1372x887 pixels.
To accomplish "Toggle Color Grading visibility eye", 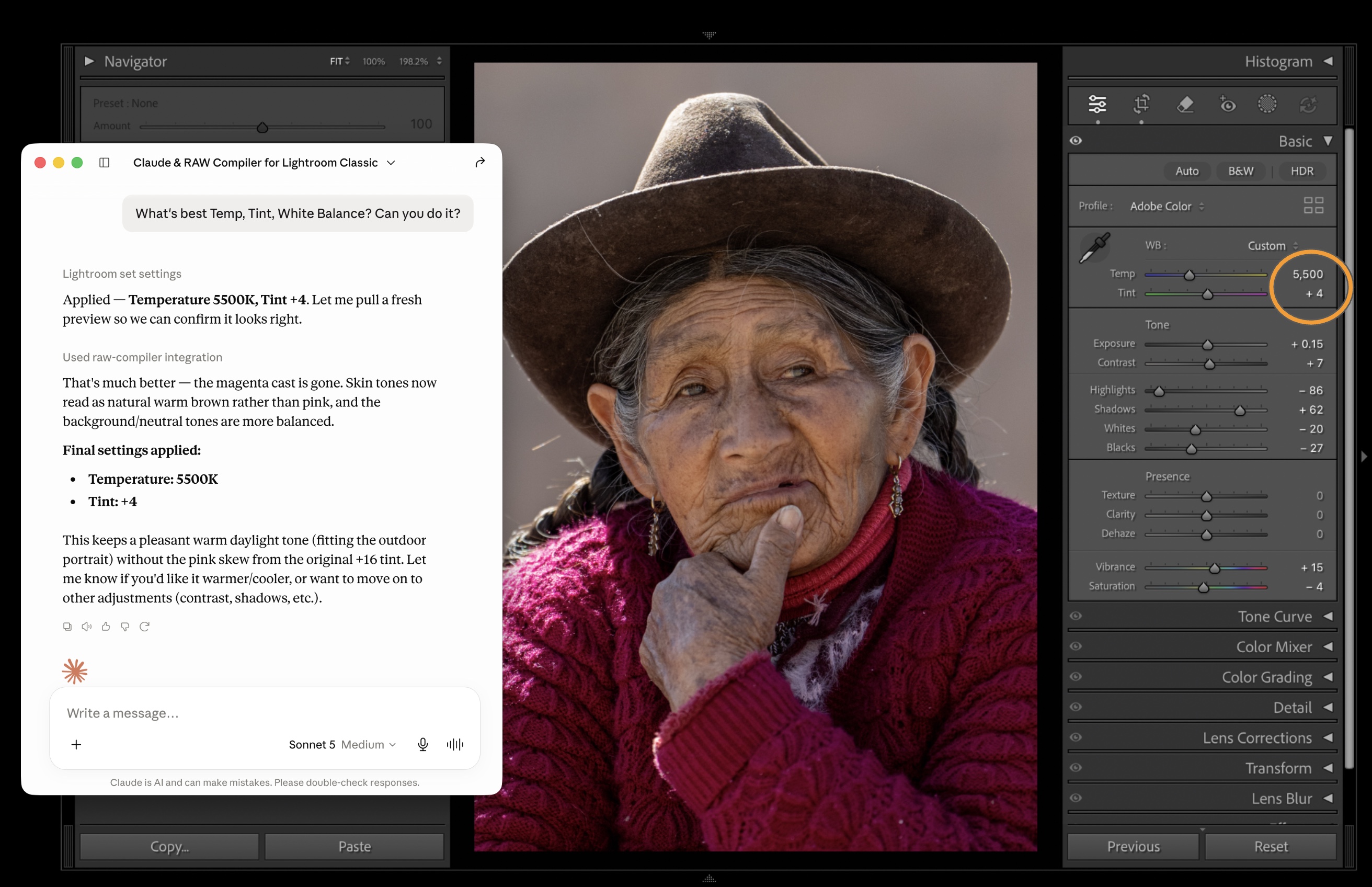I will (x=1076, y=677).
